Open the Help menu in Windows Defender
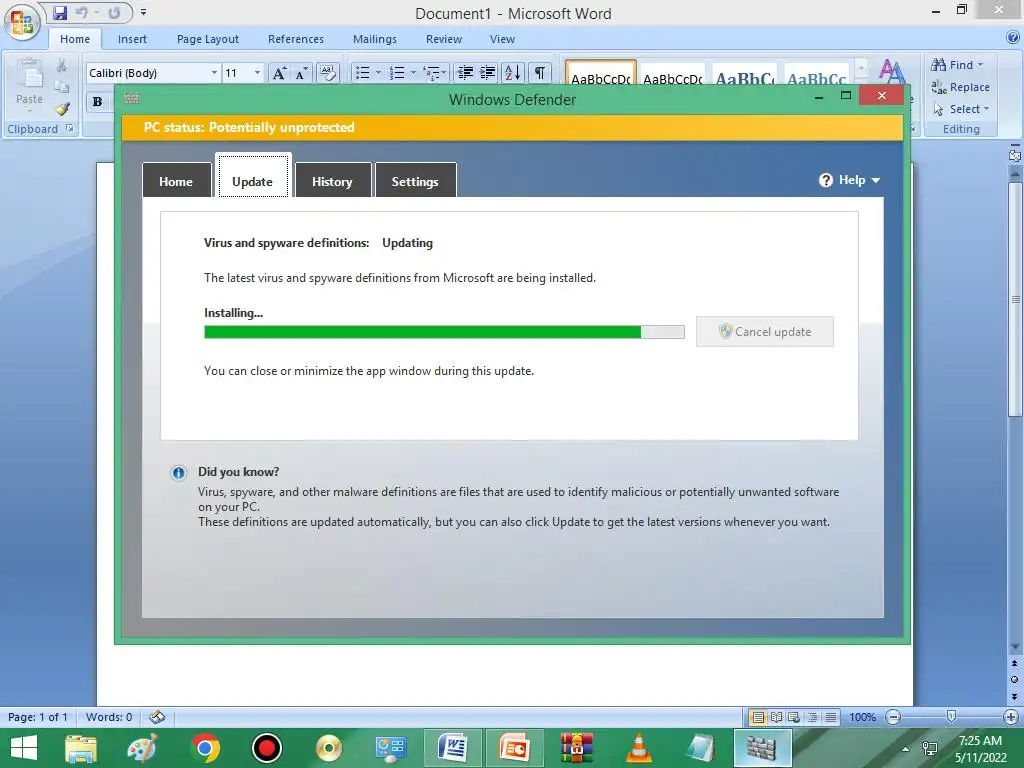This screenshot has width=1024, height=768. (x=850, y=180)
